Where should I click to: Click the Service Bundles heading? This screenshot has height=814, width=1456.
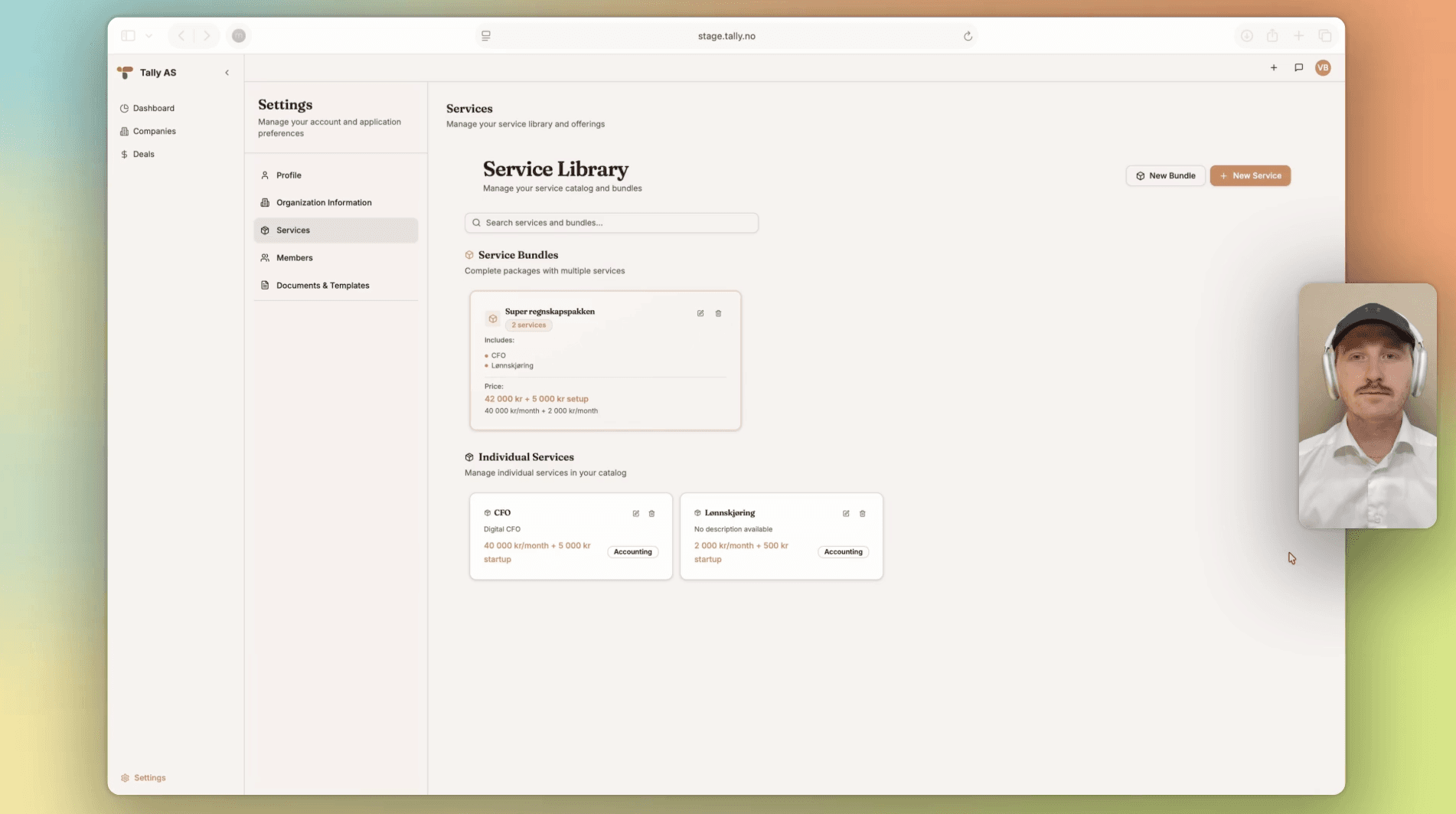tap(518, 255)
